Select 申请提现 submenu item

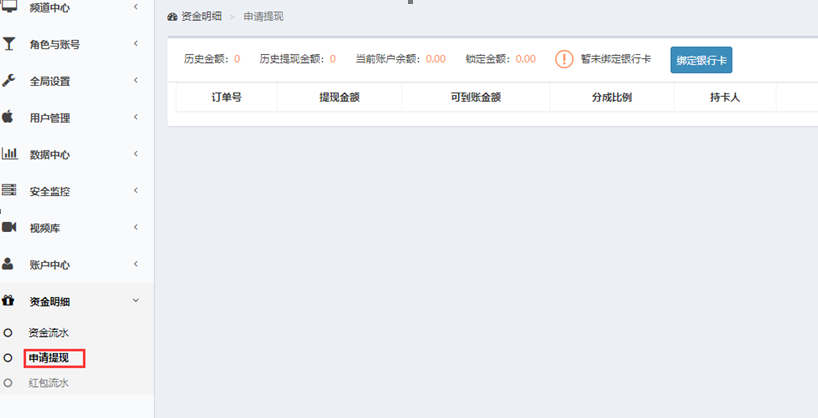(x=49, y=358)
